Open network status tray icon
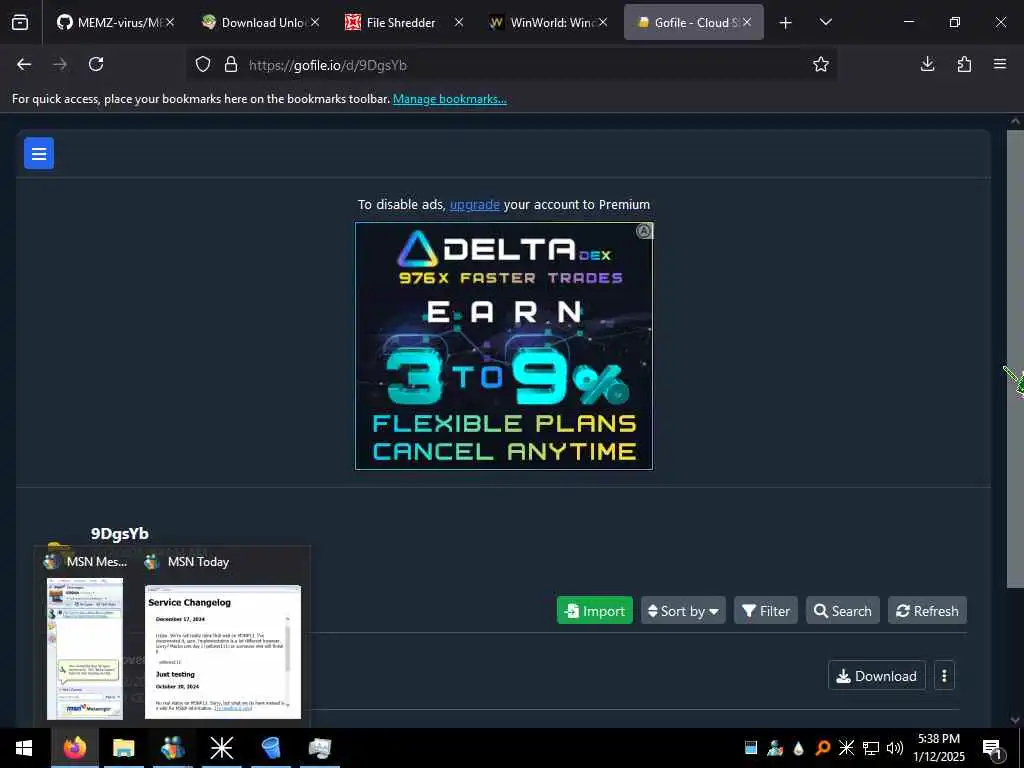1024x768 pixels. (x=871, y=748)
